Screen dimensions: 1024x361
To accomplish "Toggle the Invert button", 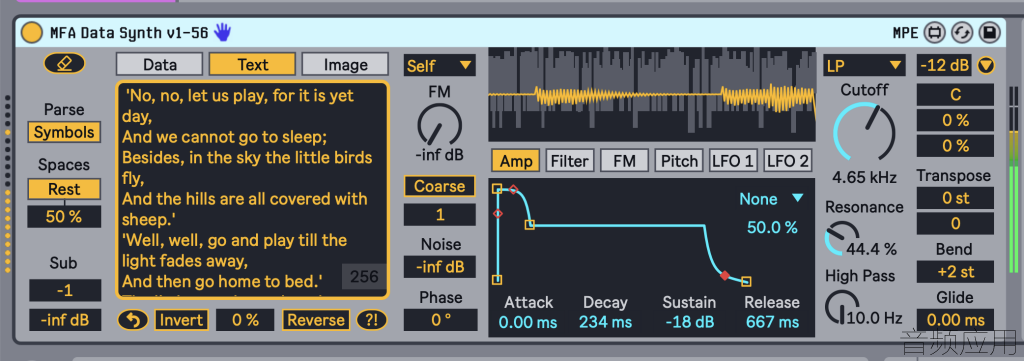I will [181, 320].
